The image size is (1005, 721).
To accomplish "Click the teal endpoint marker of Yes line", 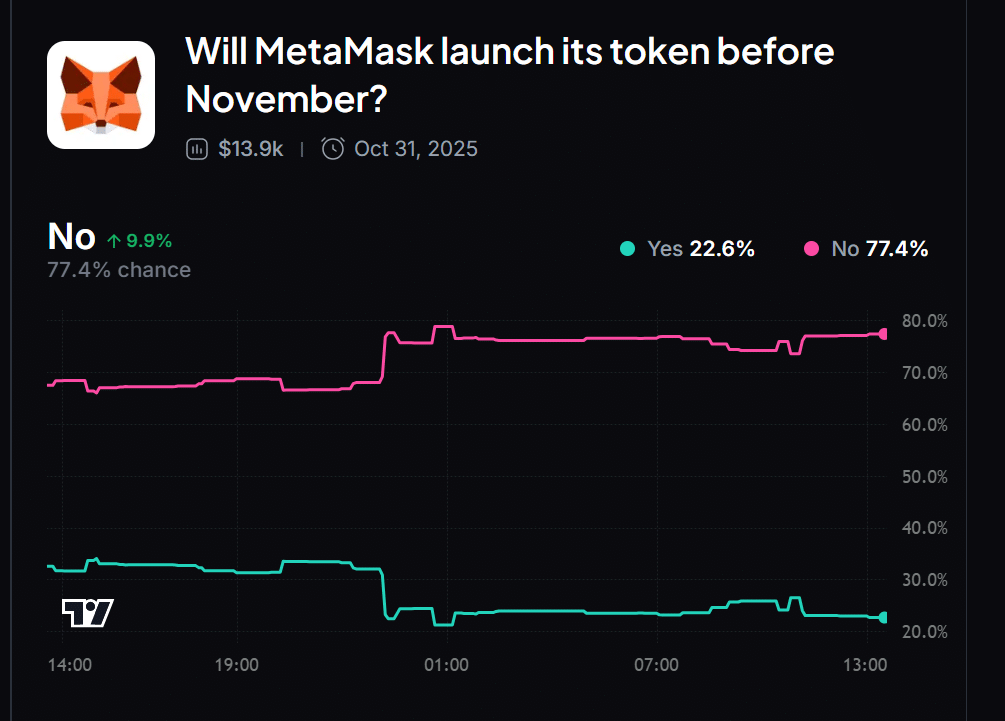I will (884, 618).
